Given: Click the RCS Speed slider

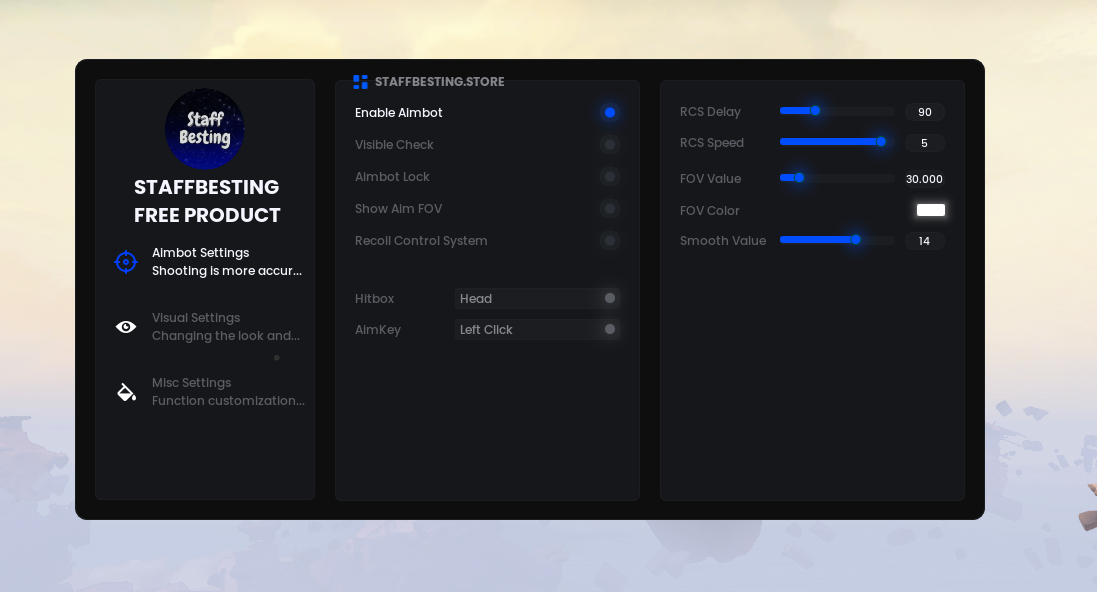Looking at the screenshot, I should click(x=837, y=142).
